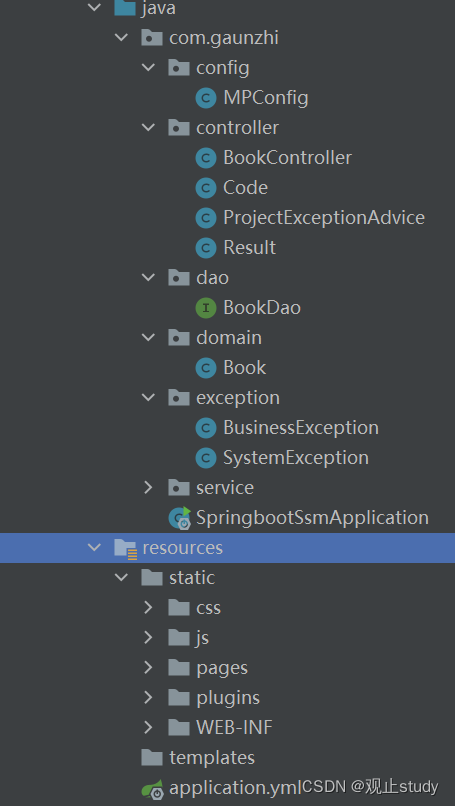
Task: Click the Result class icon
Action: (x=206, y=248)
